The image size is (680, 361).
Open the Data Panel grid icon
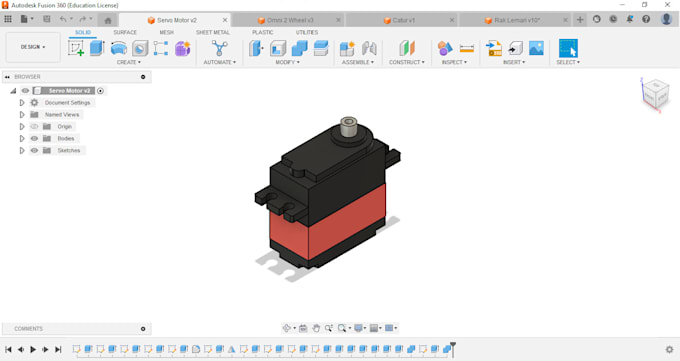point(8,19)
